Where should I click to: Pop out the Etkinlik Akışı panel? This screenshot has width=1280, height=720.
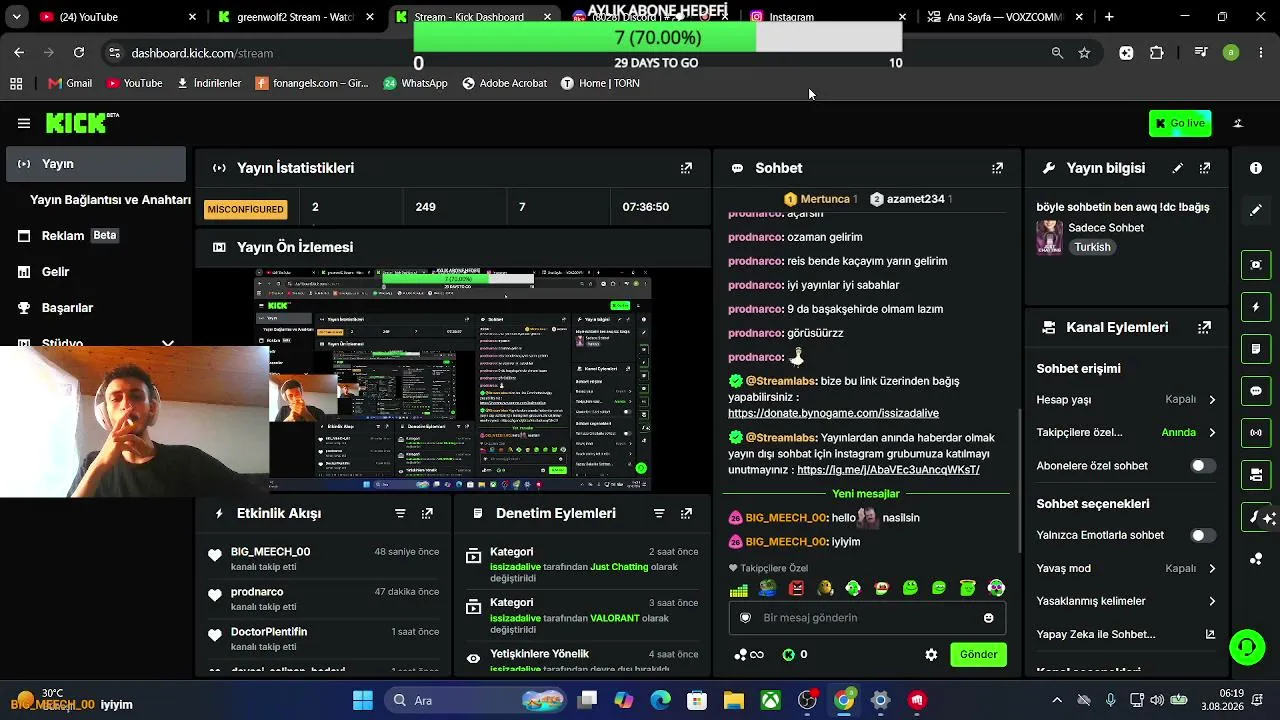427,513
